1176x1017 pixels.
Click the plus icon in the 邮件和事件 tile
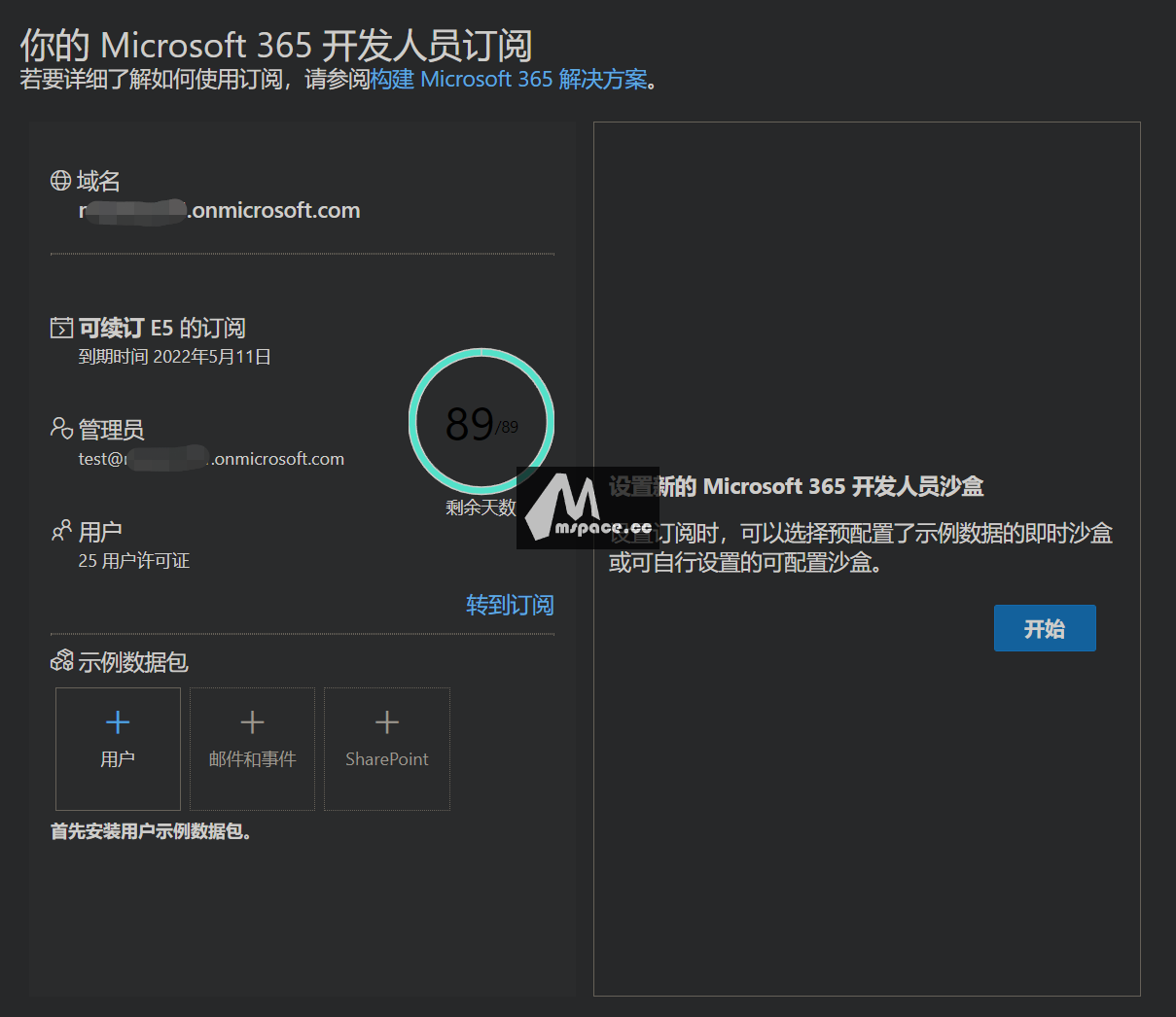coord(252,722)
